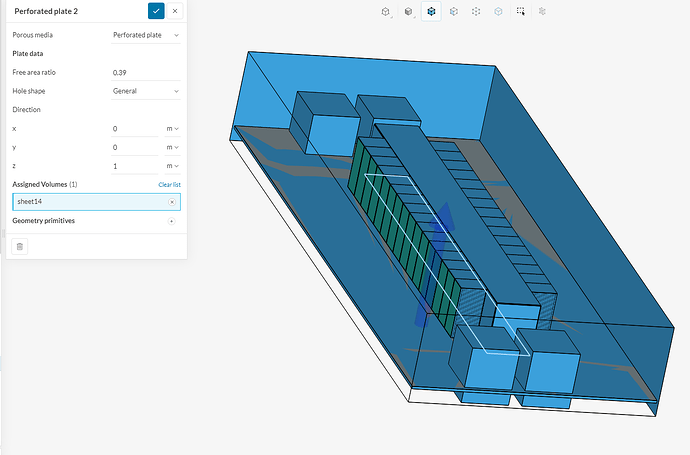Click Clear list for Assigned Volumes

(169, 185)
